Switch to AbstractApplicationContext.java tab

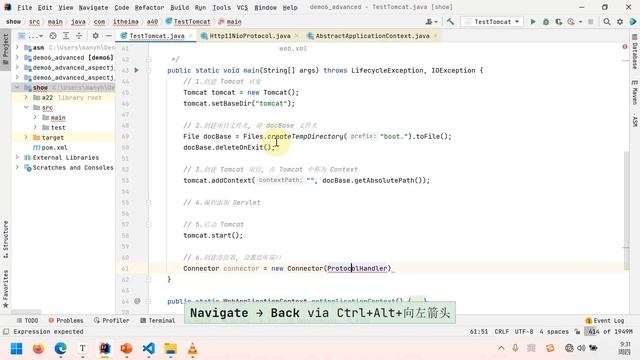[372, 36]
